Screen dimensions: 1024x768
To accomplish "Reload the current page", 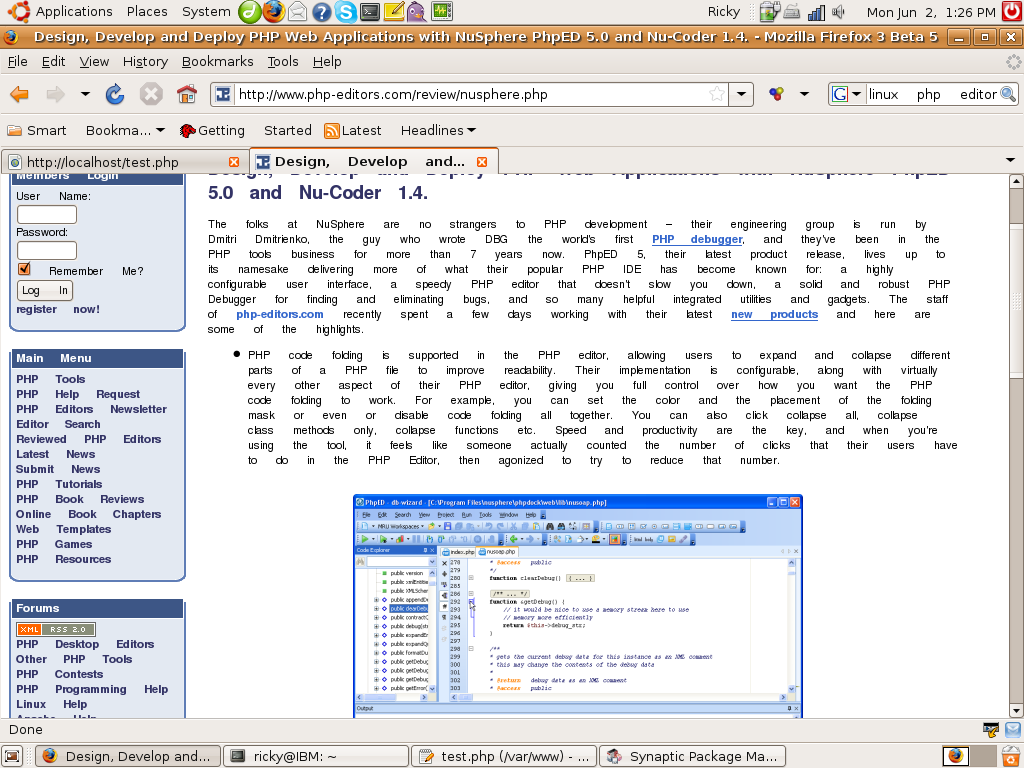I will coord(115,95).
